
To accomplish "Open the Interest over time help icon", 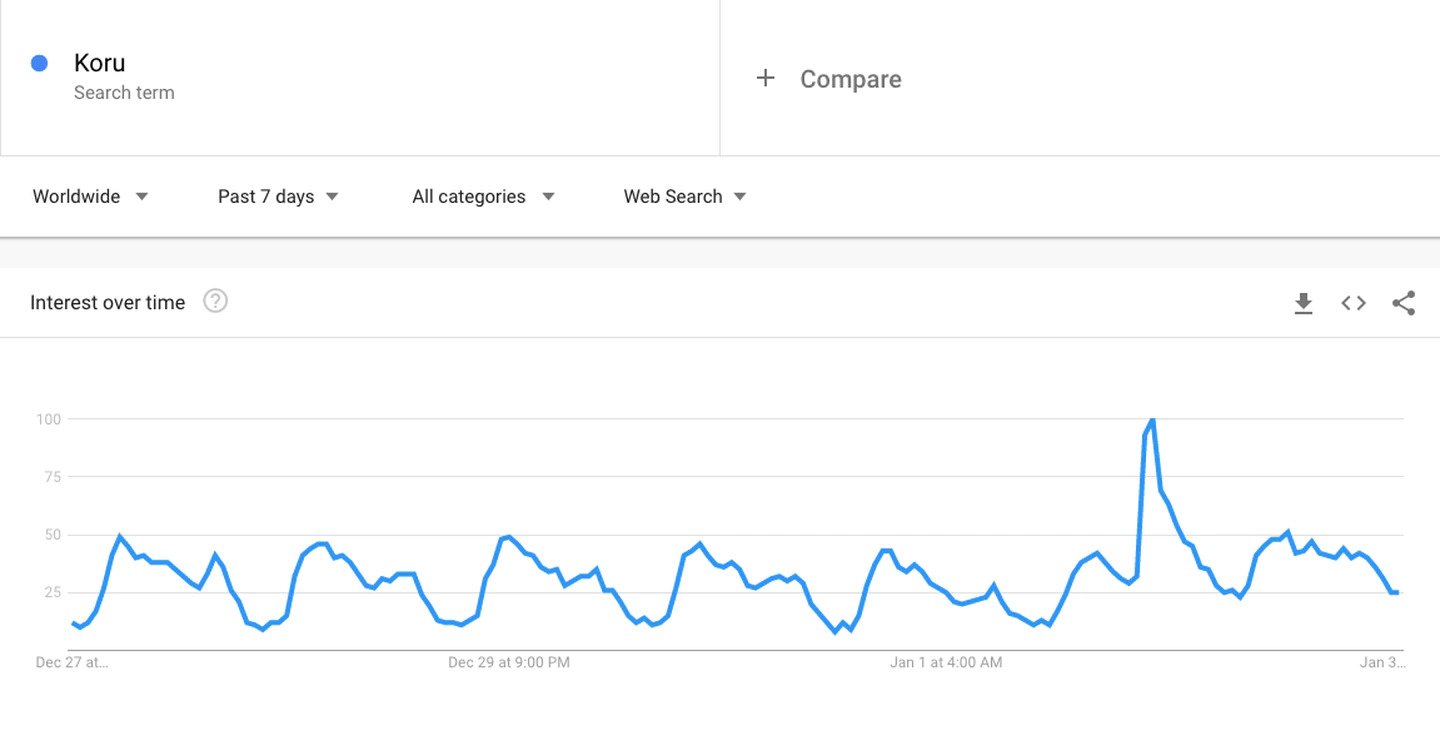I will pos(215,301).
